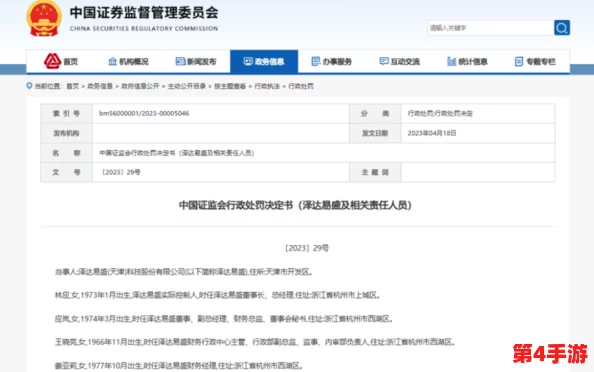Click the 发文日期 label cell
This screenshot has width=594, height=372.
(375, 133)
